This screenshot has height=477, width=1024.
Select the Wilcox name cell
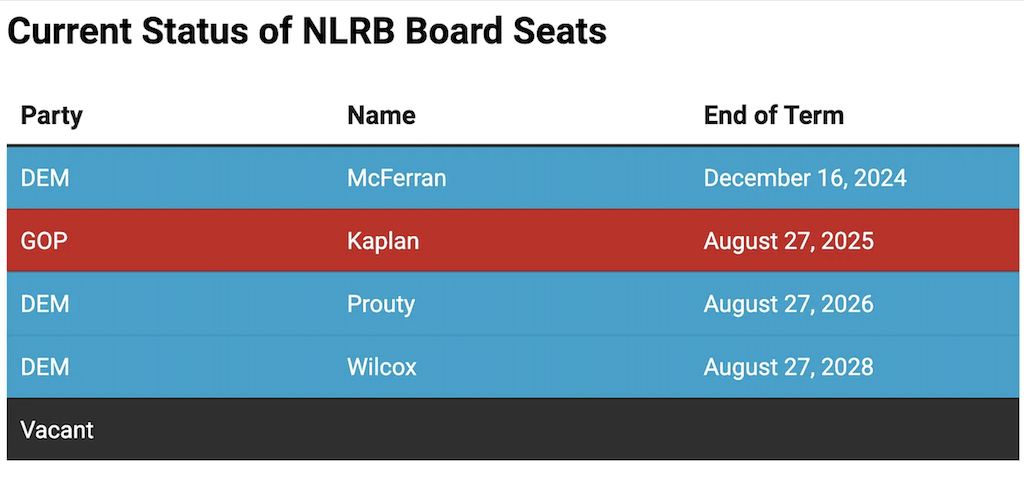382,367
